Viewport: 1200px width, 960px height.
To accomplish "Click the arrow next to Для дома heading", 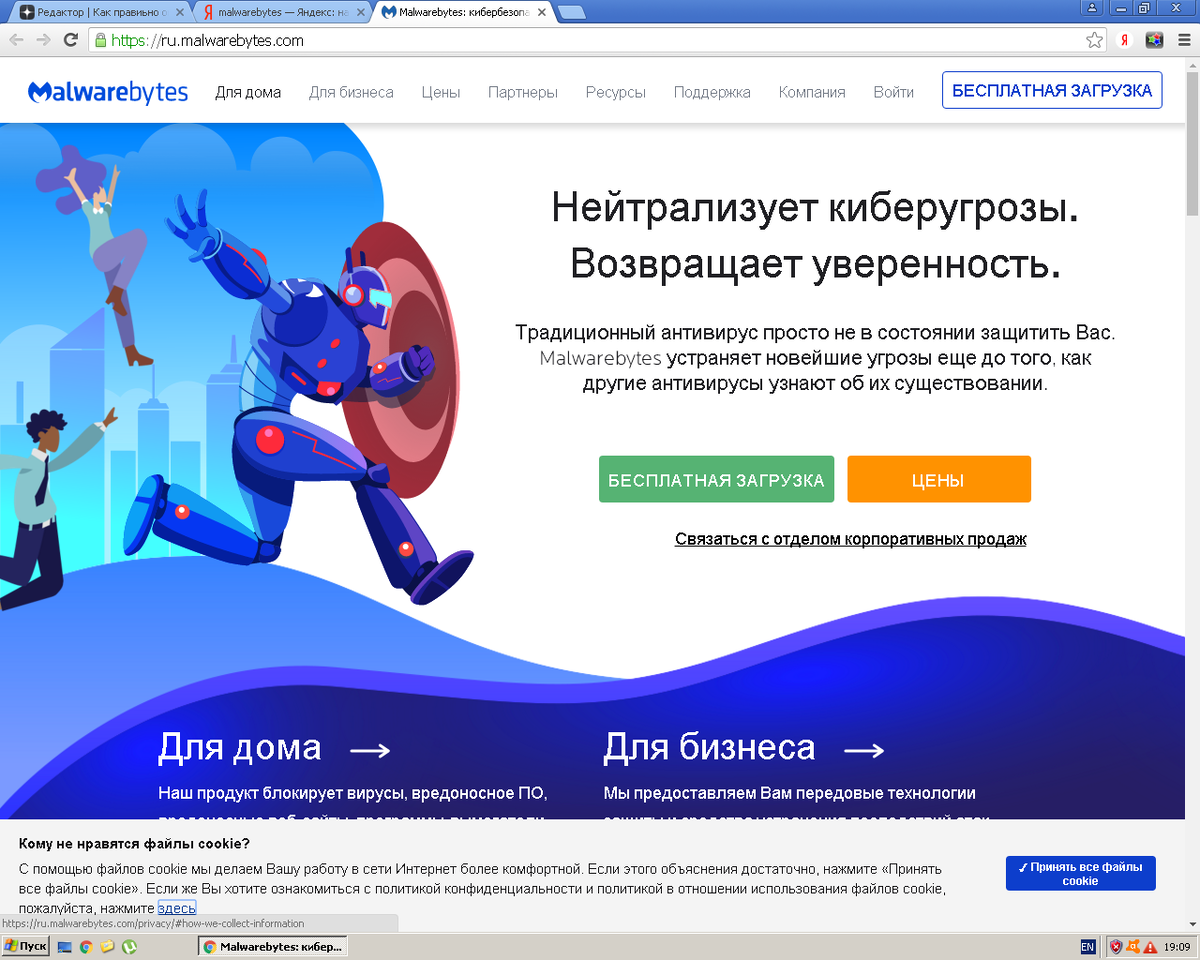I will click(x=369, y=750).
